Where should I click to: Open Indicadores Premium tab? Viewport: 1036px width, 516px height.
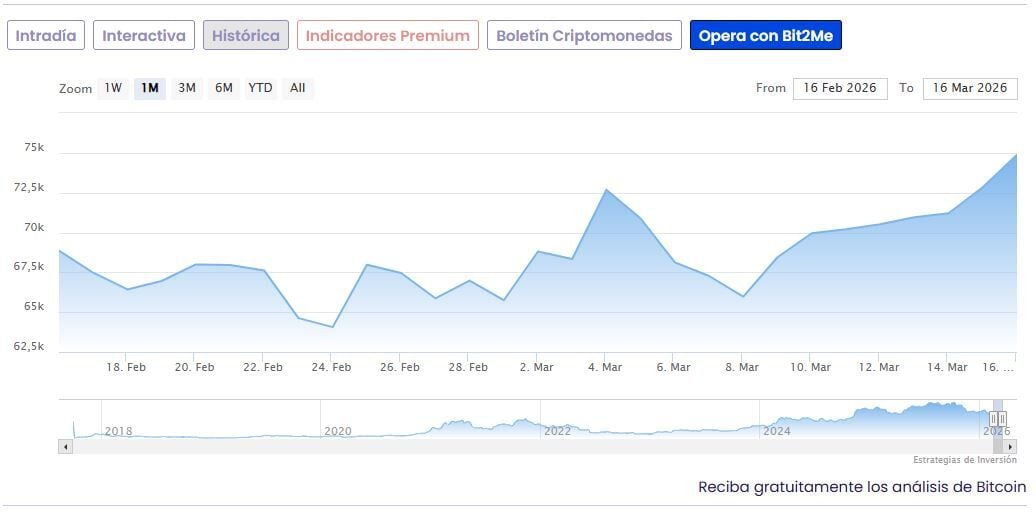point(388,36)
